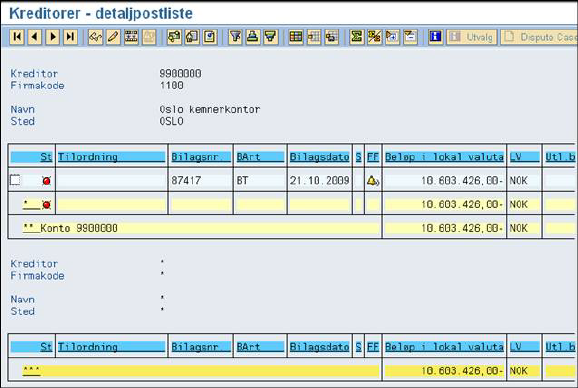Image resolution: width=578 pixels, height=388 pixels.
Task: Open mass change icon beside the pencil
Action: pos(131,36)
